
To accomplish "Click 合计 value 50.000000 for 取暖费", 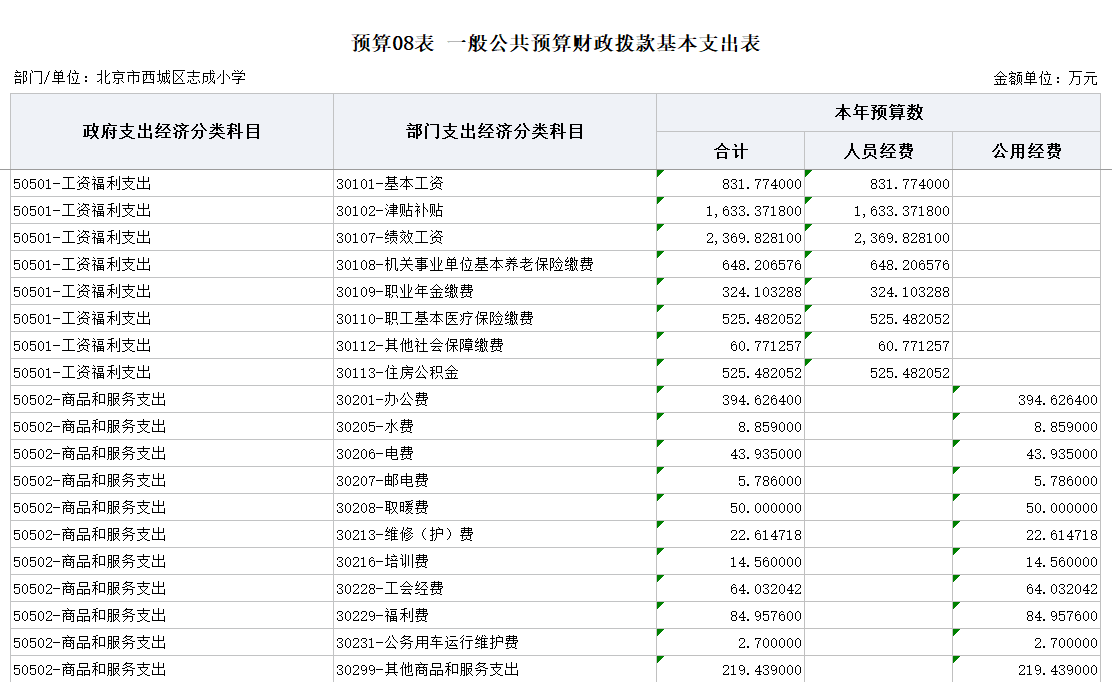I will tap(730, 508).
